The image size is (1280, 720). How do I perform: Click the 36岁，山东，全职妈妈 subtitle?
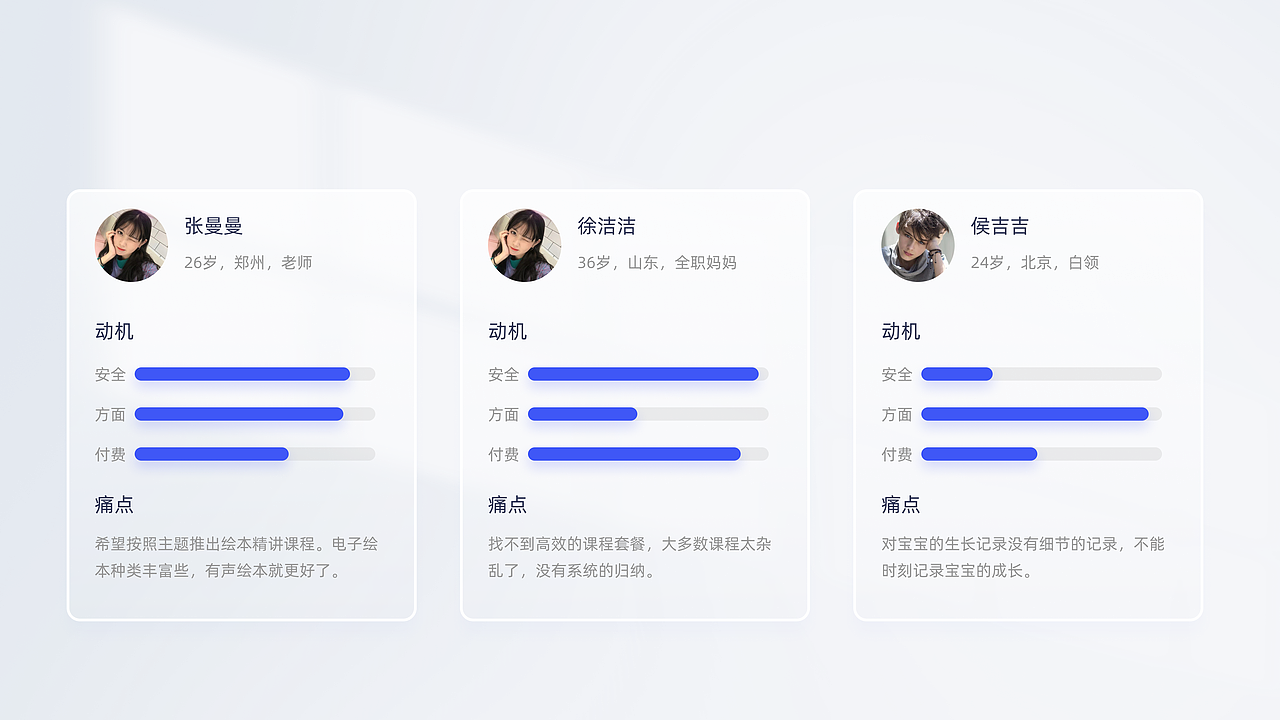click(656, 262)
